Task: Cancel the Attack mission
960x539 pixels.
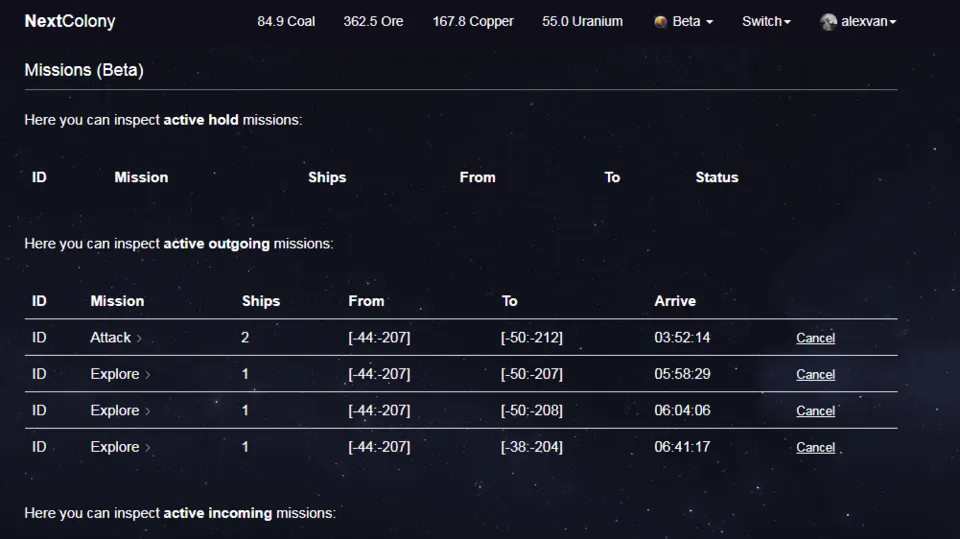Action: [815, 338]
